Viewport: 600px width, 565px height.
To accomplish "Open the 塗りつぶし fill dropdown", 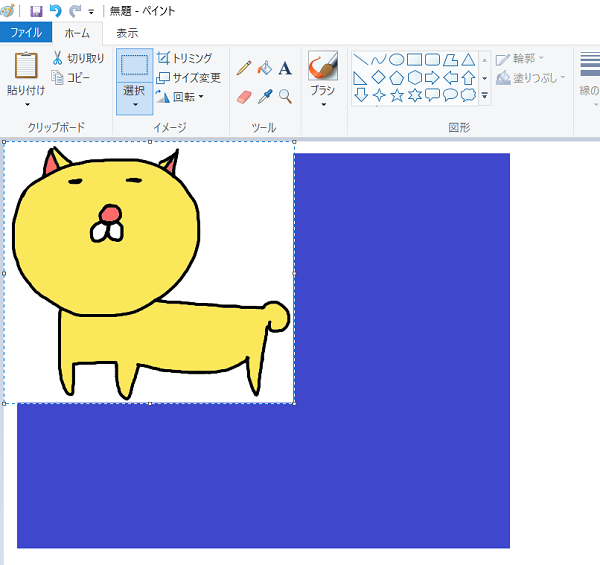I will point(530,78).
